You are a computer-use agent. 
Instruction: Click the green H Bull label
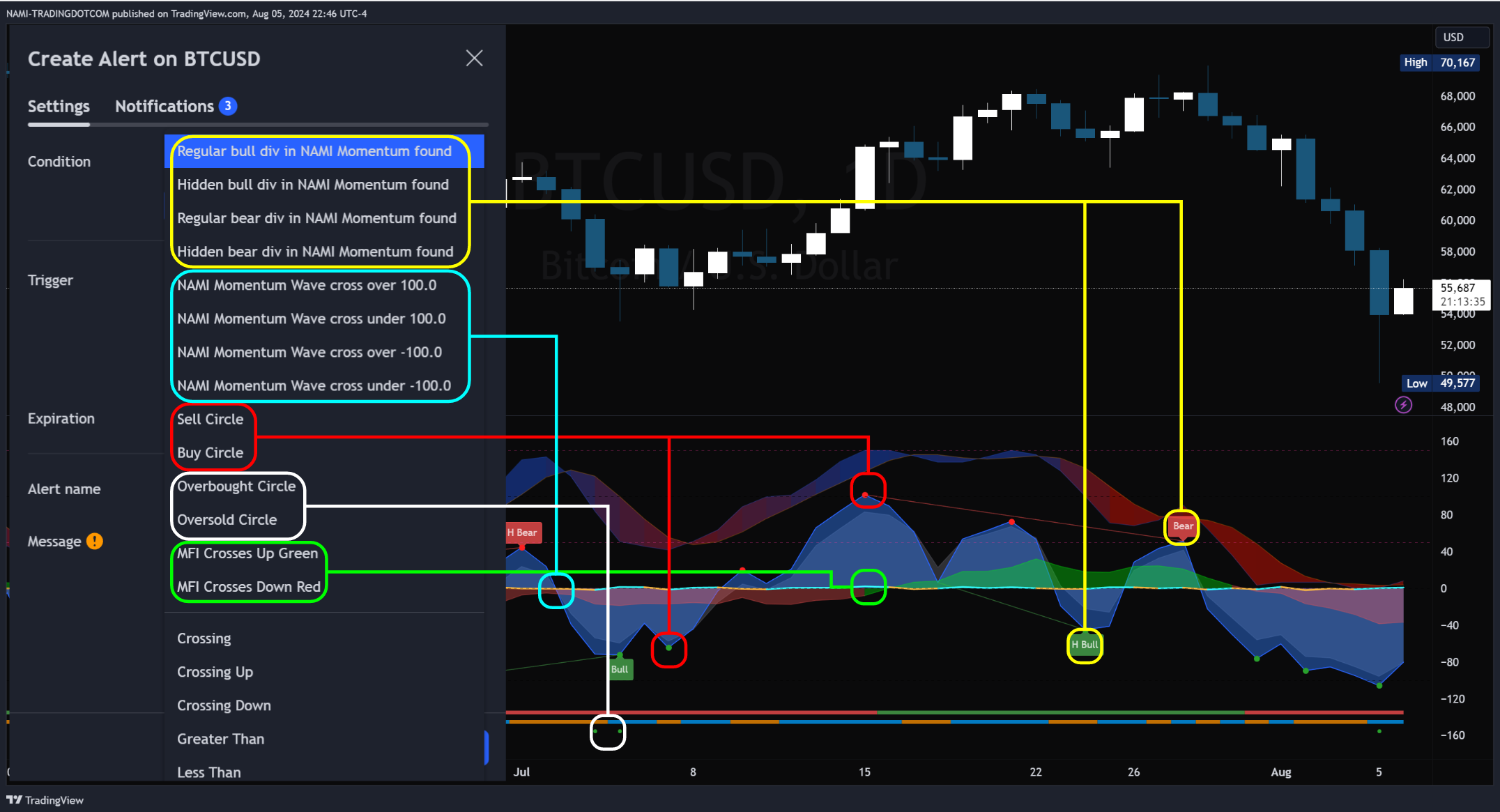pyautogui.click(x=1085, y=645)
